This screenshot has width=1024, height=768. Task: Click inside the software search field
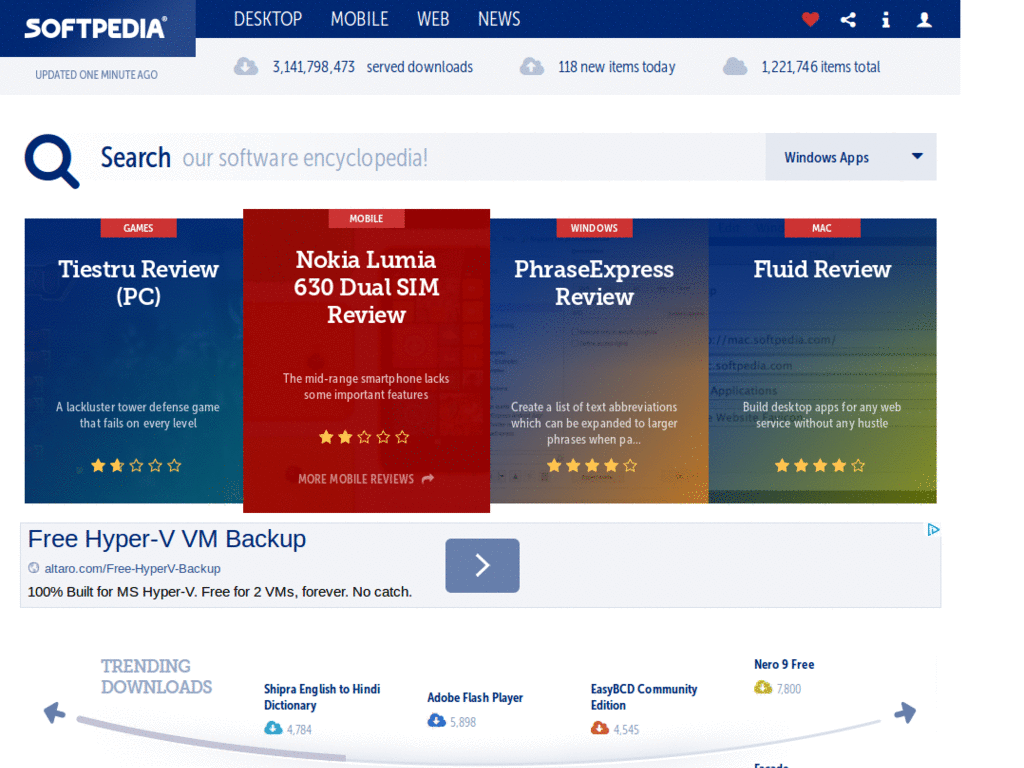tap(400, 157)
